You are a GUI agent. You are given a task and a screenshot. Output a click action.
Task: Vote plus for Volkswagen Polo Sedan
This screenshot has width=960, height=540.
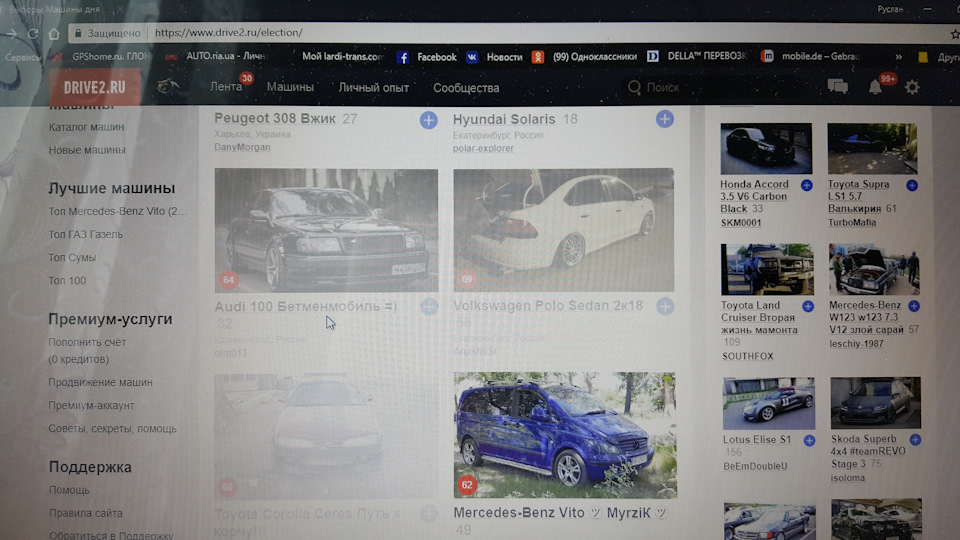pyautogui.click(x=665, y=306)
